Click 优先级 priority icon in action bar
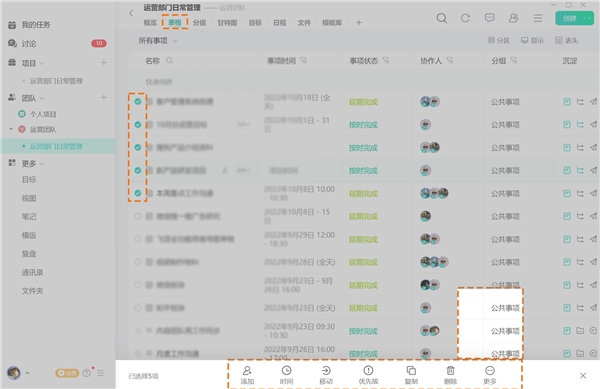Screen dimensions: 600x389 (368, 375)
